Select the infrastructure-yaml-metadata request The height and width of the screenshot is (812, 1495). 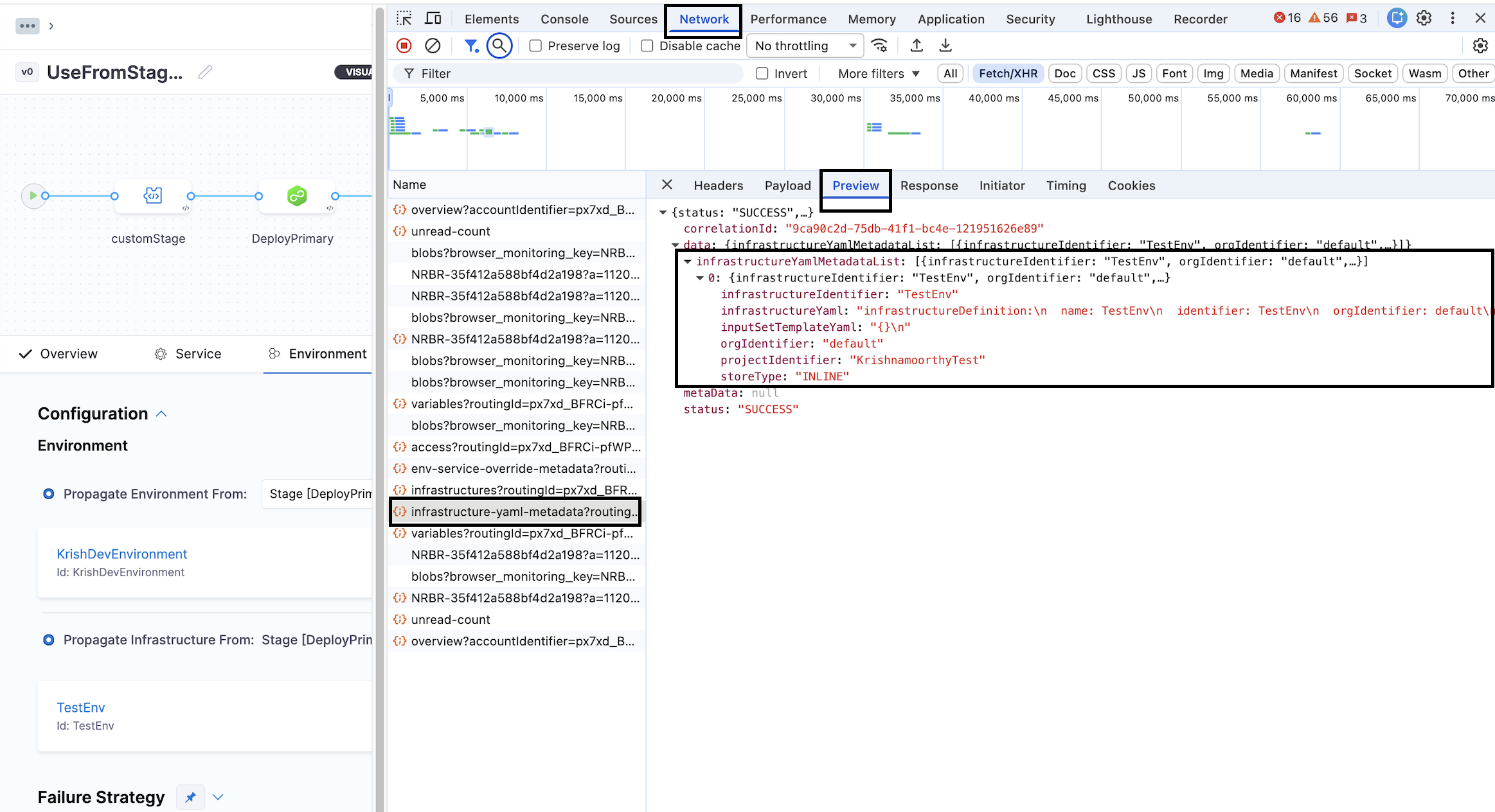pyautogui.click(x=515, y=512)
